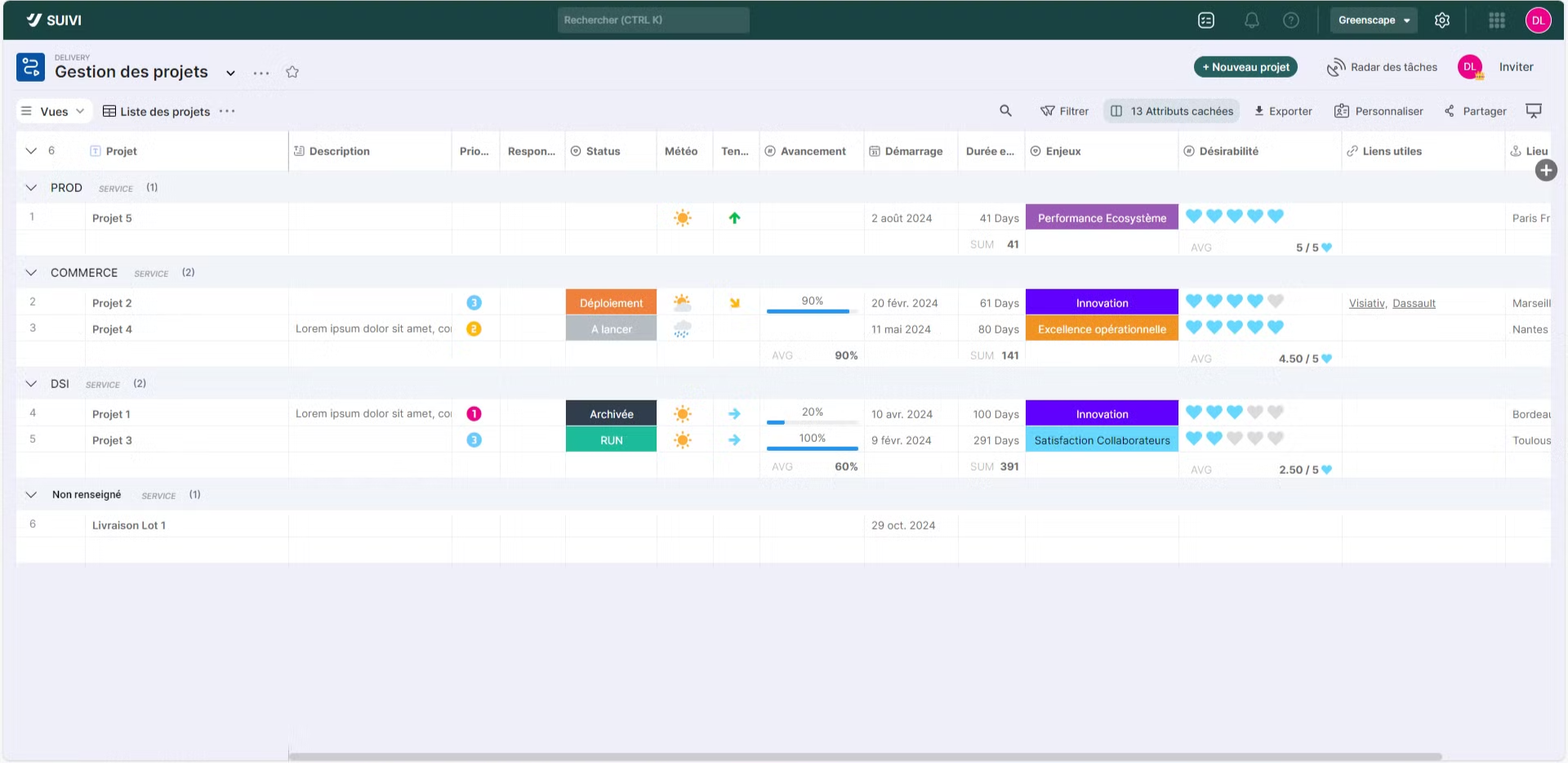Toggle the 13 Attributs cachées button

(1172, 111)
